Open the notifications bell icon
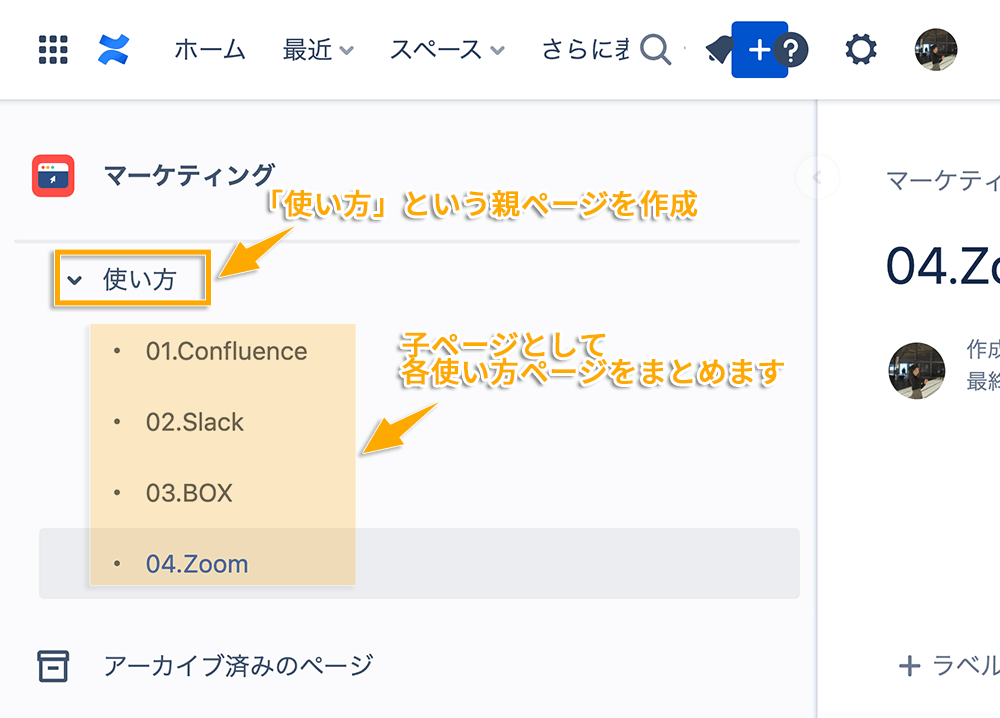Image resolution: width=1000 pixels, height=718 pixels. click(718, 50)
